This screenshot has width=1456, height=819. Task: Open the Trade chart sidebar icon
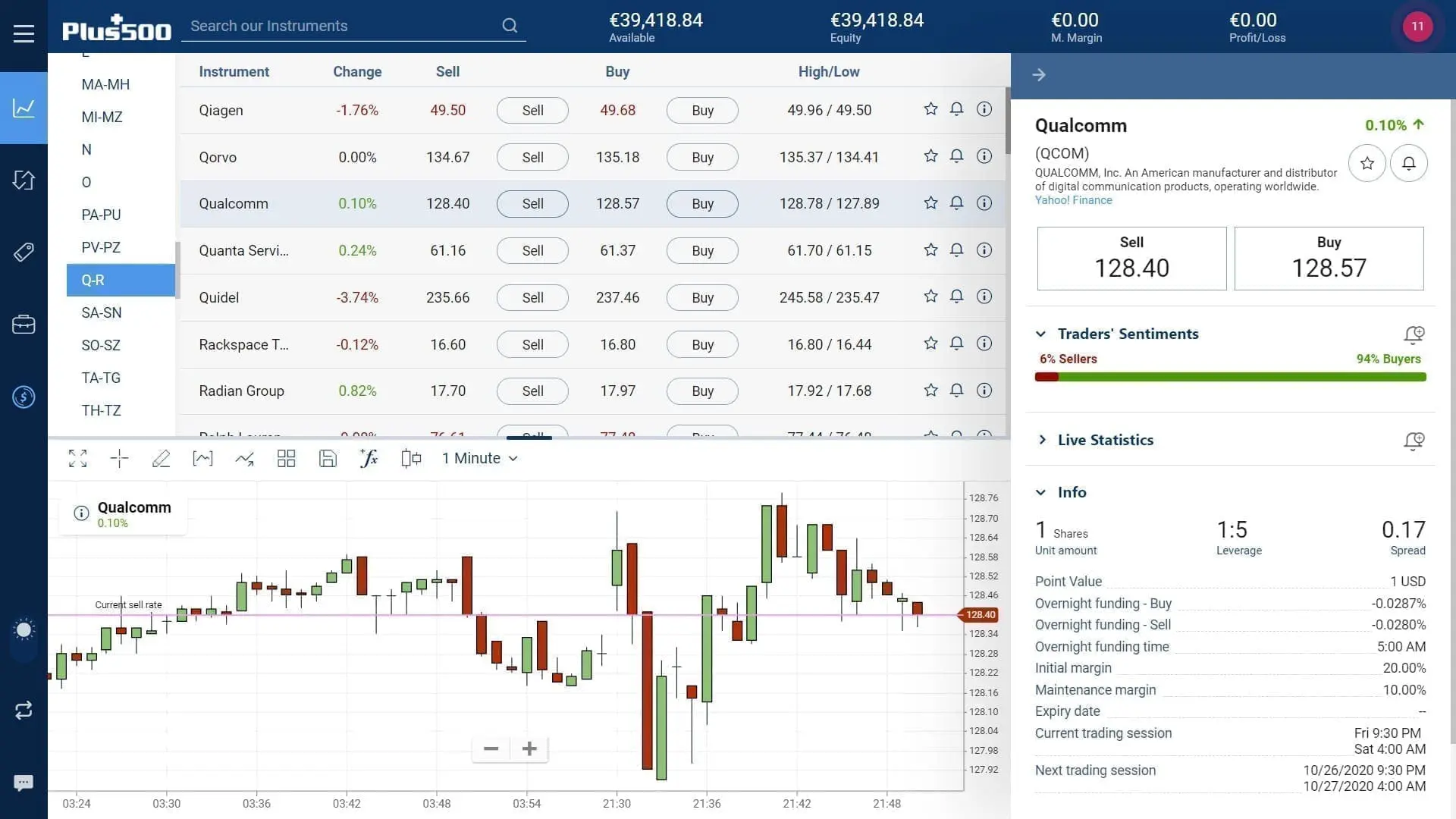tap(24, 108)
